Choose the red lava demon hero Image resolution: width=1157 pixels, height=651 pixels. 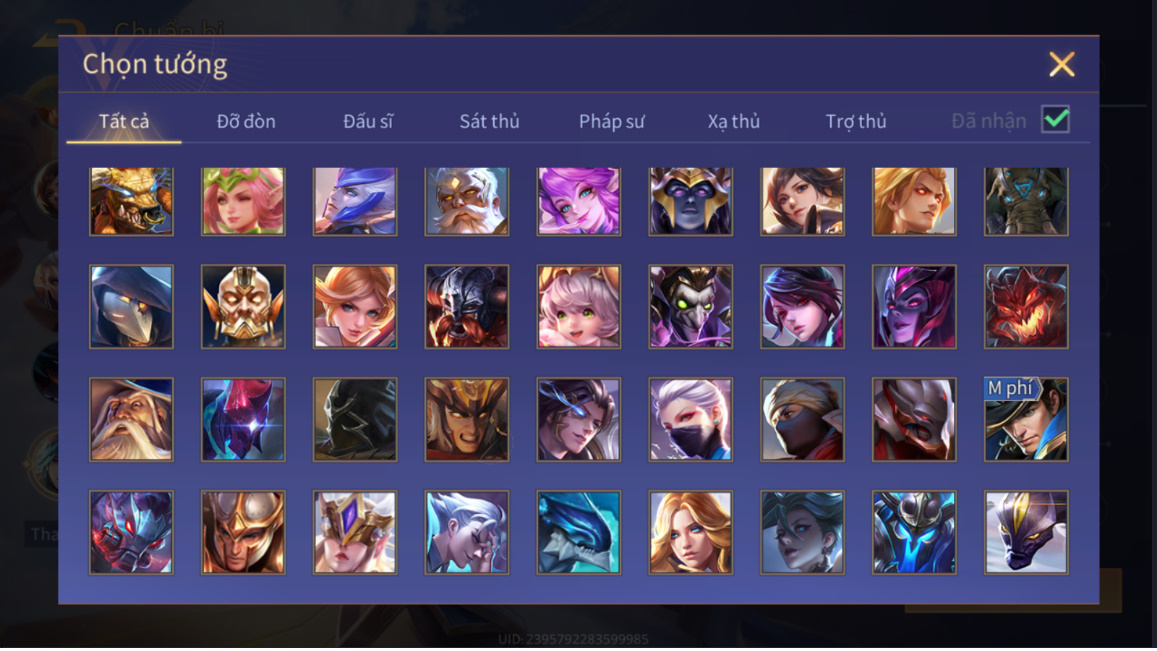point(1026,306)
